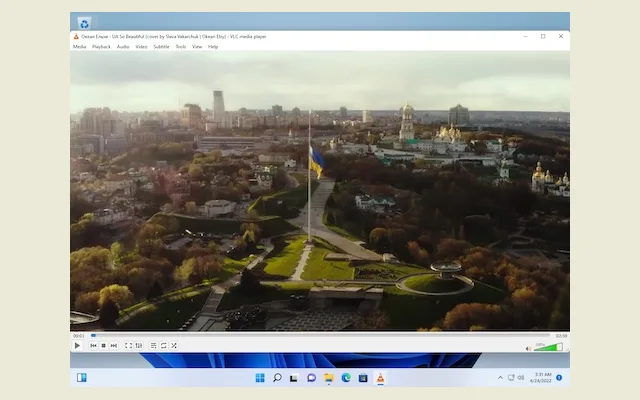Close the VLC window

[561, 36]
